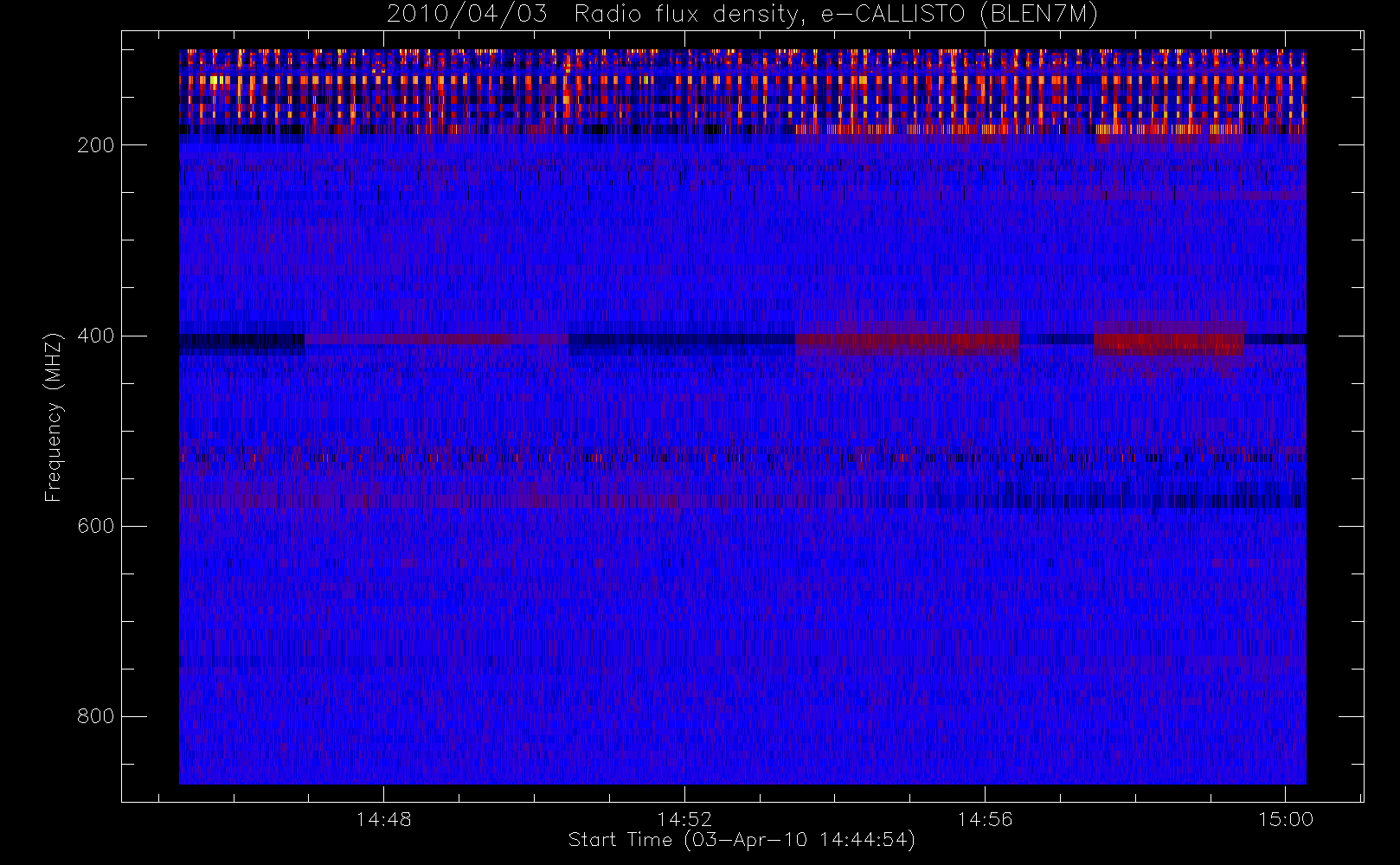The width and height of the screenshot is (1400, 865).
Task: Click the 800 frequency tick label
Action: pos(95,716)
